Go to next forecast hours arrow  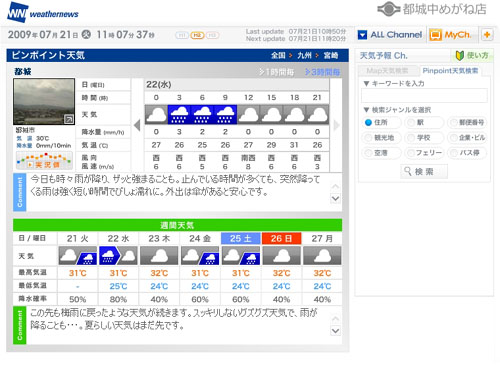[x=336, y=125]
